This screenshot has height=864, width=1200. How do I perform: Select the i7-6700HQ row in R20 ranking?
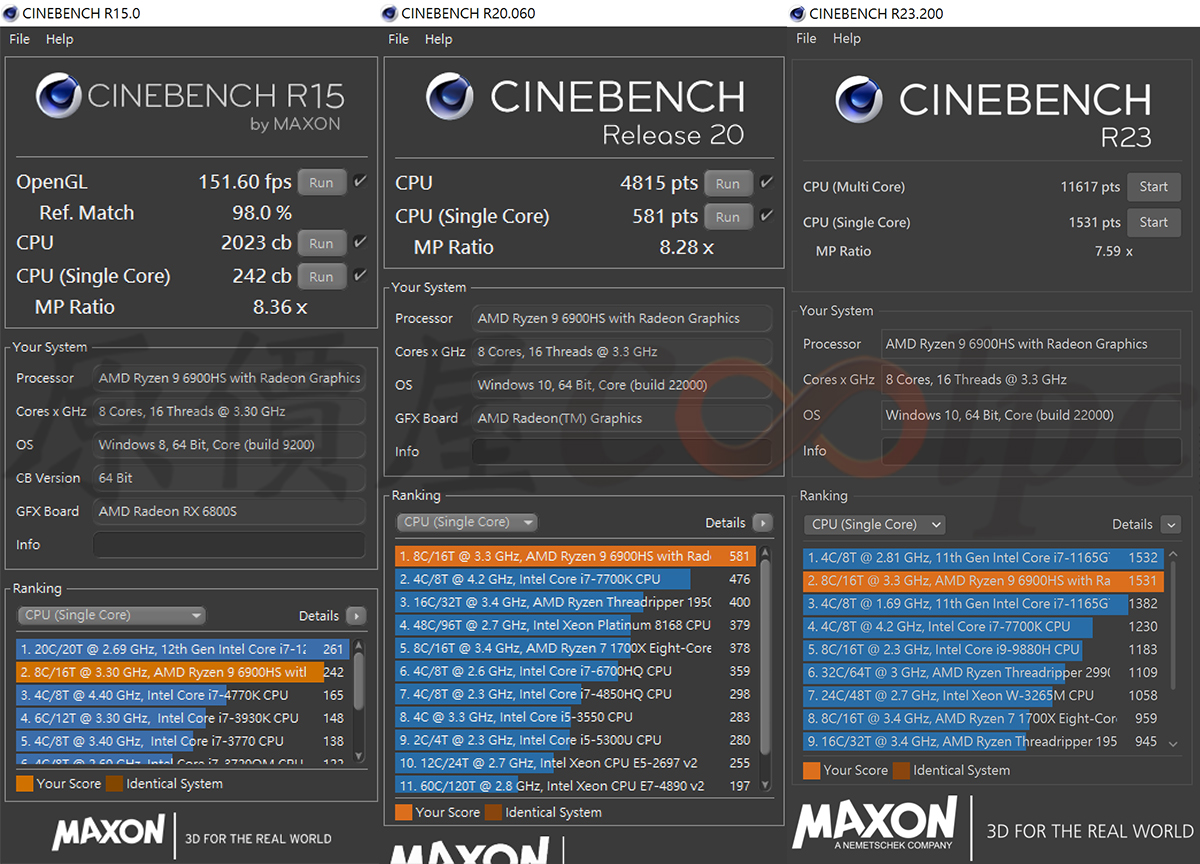point(575,671)
